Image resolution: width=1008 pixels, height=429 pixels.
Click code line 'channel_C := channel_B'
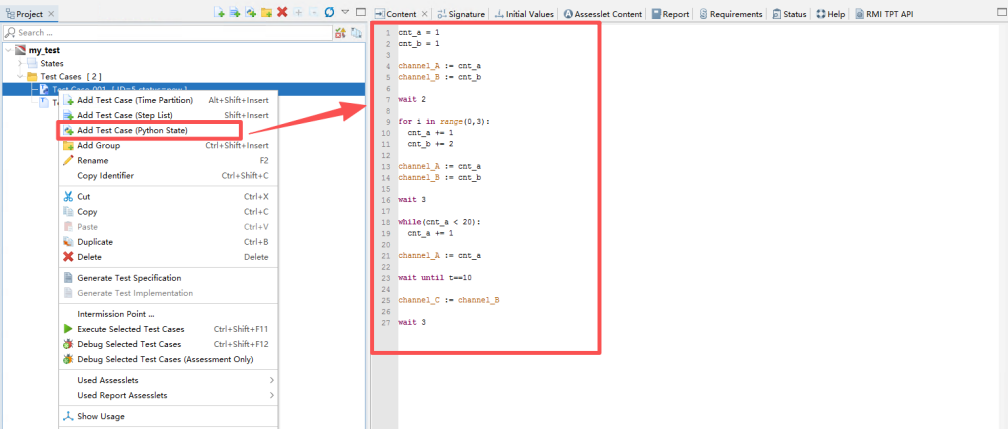449,300
